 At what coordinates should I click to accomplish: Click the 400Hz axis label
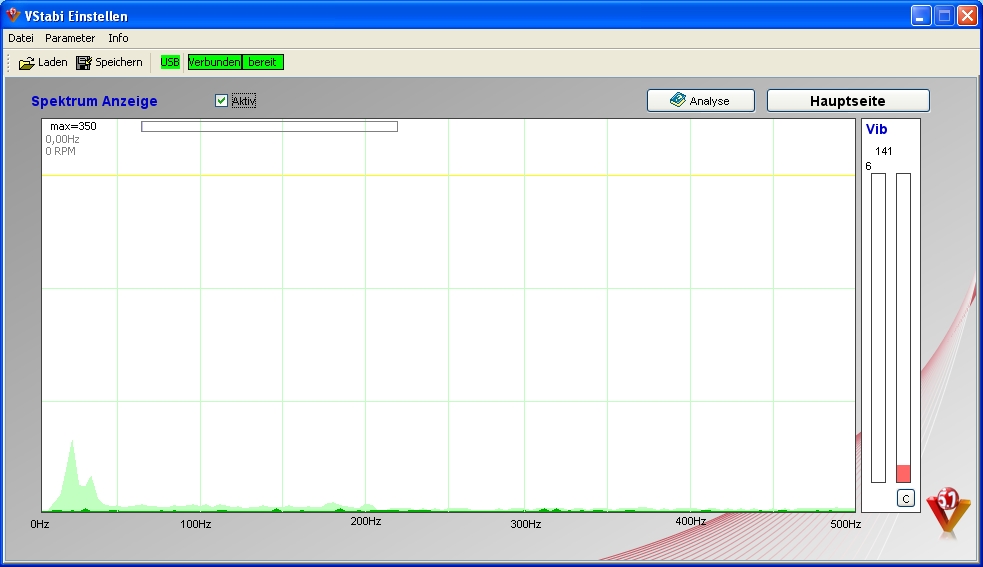690,521
